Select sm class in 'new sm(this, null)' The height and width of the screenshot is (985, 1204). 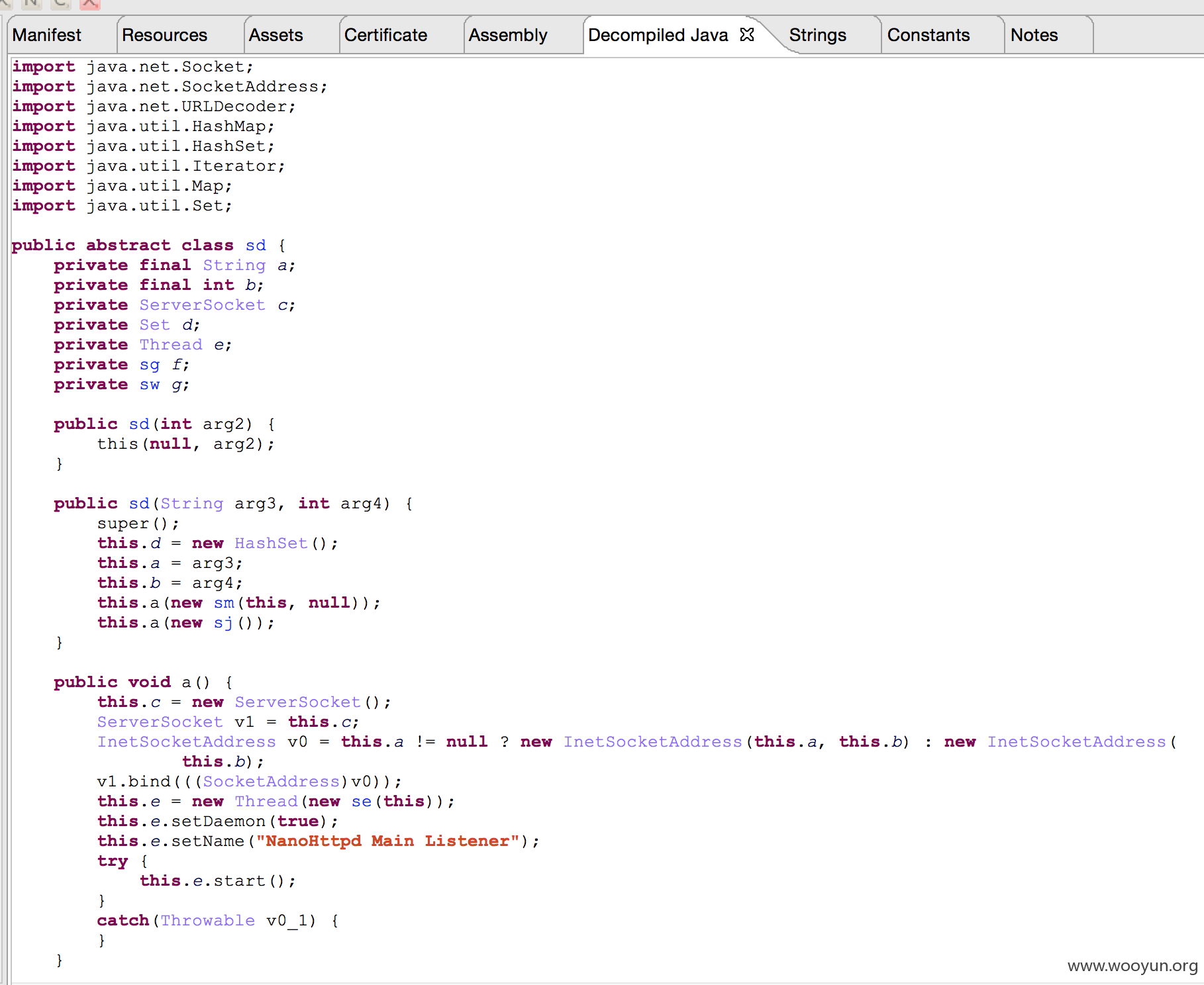pyautogui.click(x=224, y=603)
